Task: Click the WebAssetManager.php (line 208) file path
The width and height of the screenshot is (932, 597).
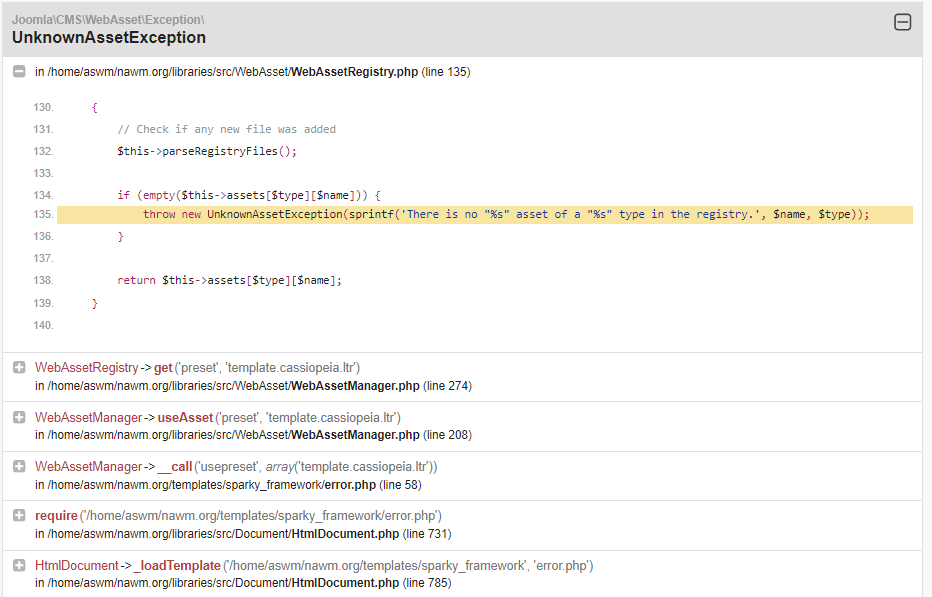Action: click(x=253, y=435)
